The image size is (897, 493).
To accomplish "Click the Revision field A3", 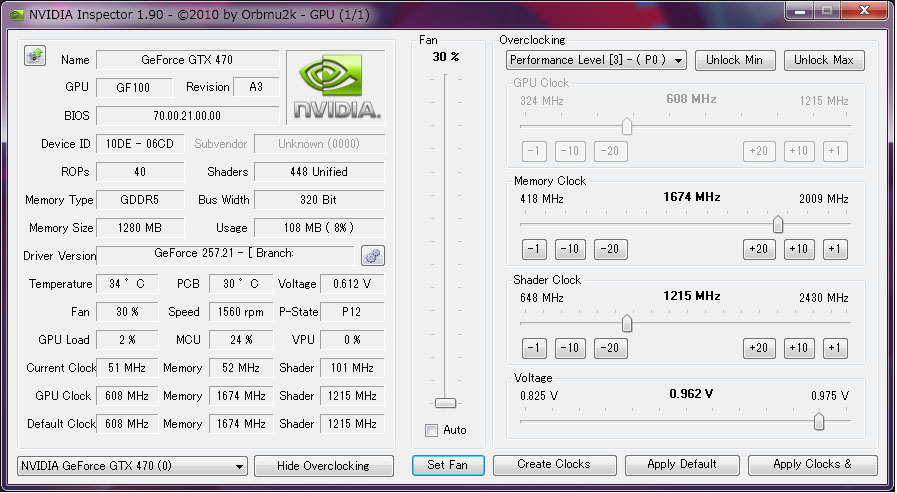I will pyautogui.click(x=256, y=87).
